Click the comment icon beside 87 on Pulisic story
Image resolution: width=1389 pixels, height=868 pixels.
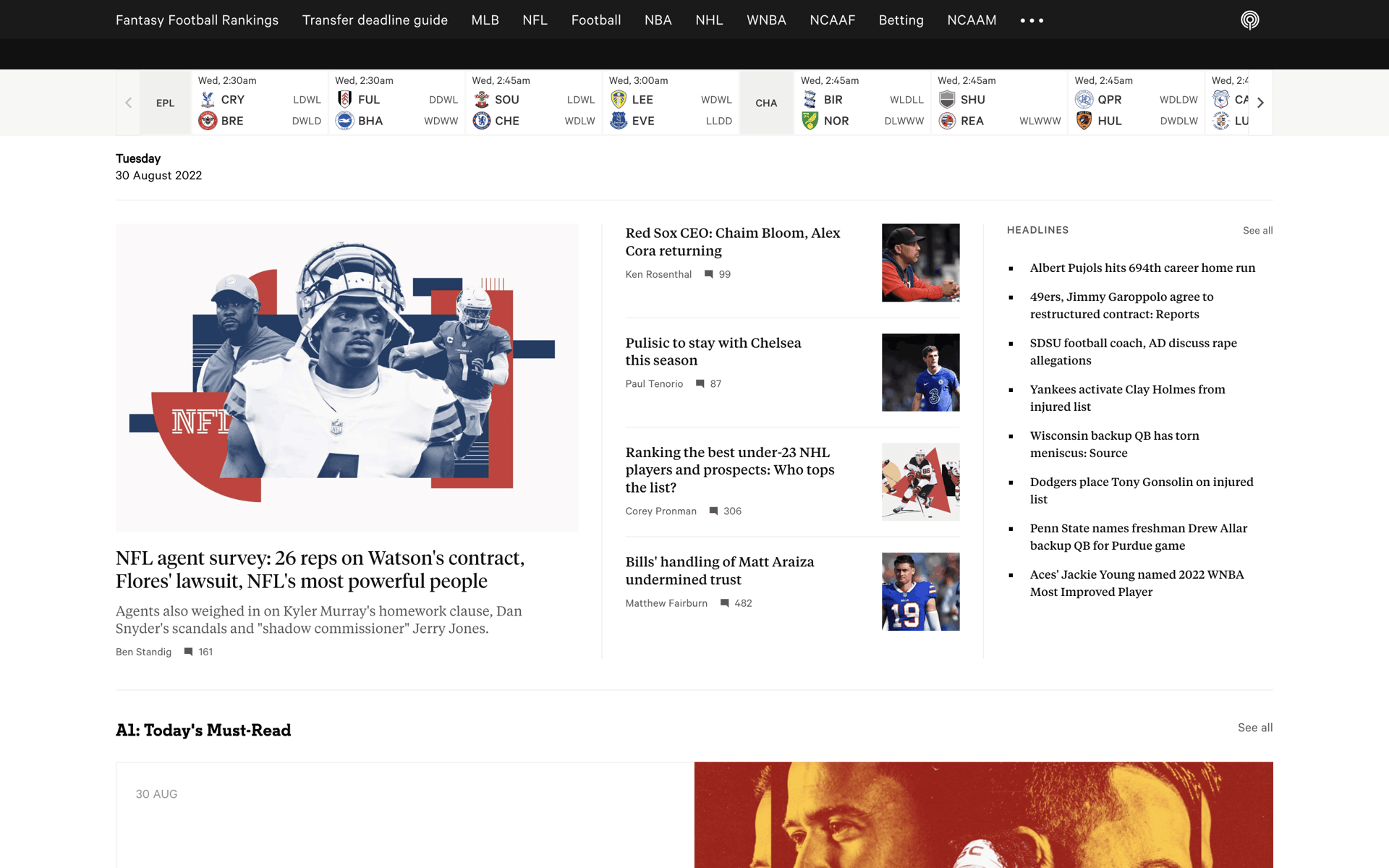(700, 384)
